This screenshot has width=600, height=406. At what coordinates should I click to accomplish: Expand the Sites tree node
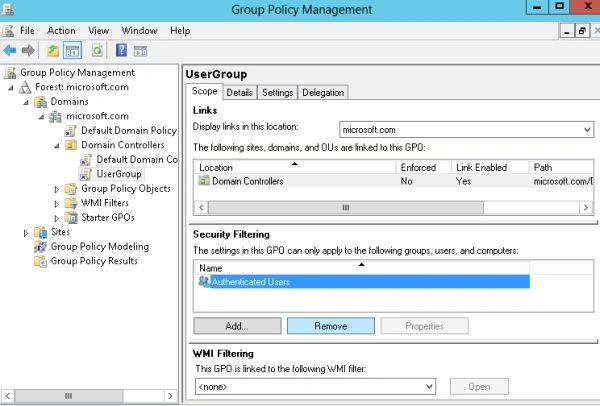click(x=26, y=232)
